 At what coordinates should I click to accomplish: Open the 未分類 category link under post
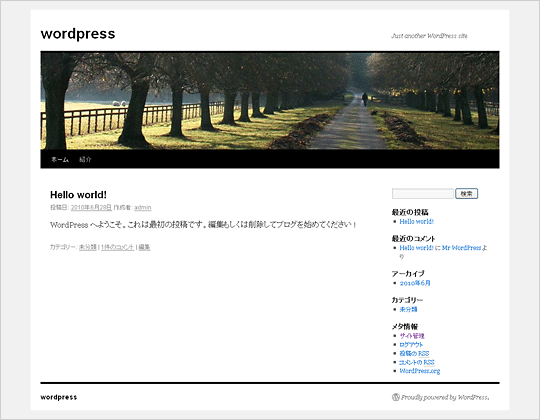pyautogui.click(x=87, y=247)
